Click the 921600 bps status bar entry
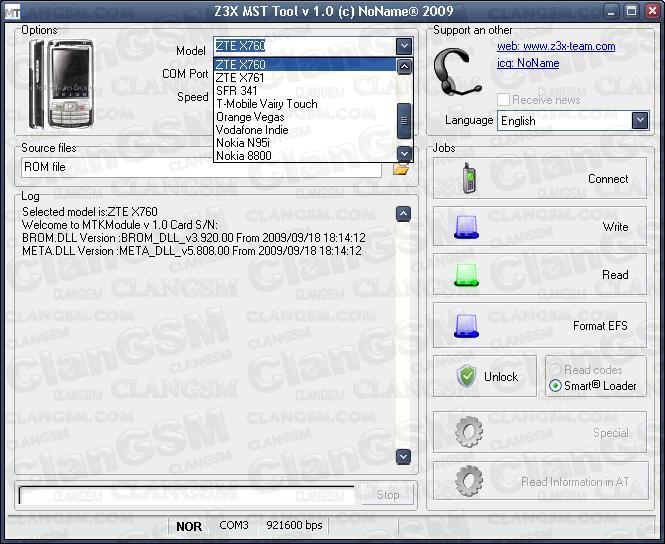665x544 pixels. 294,525
